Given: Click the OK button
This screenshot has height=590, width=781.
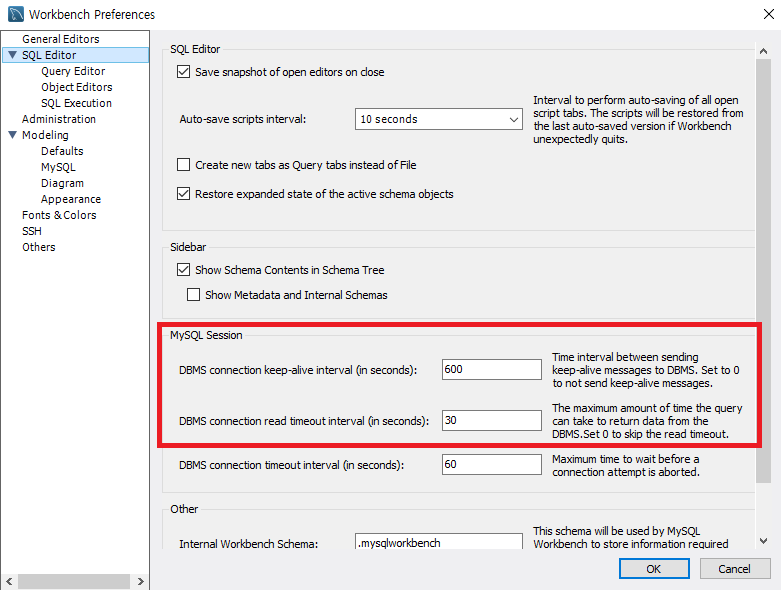Looking at the screenshot, I should point(654,569).
